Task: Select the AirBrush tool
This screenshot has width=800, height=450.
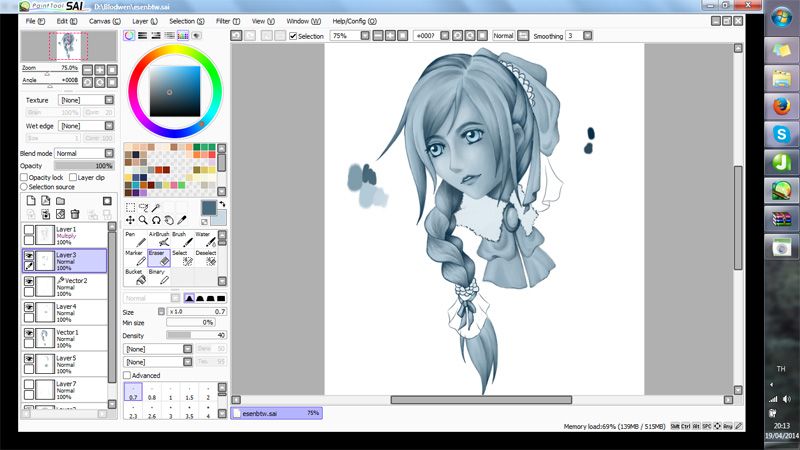Action: (159, 239)
